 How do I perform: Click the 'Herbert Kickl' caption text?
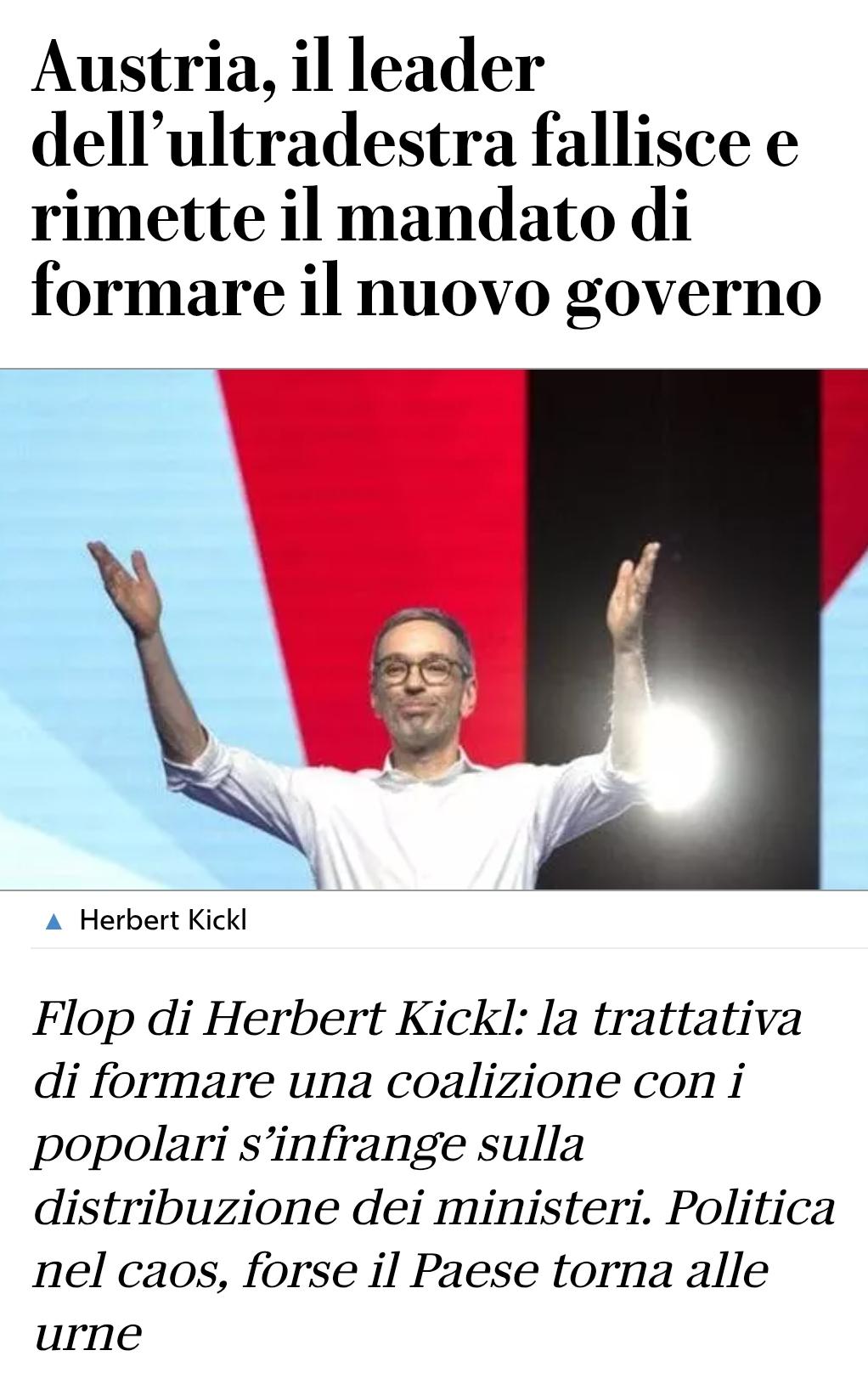163,920
